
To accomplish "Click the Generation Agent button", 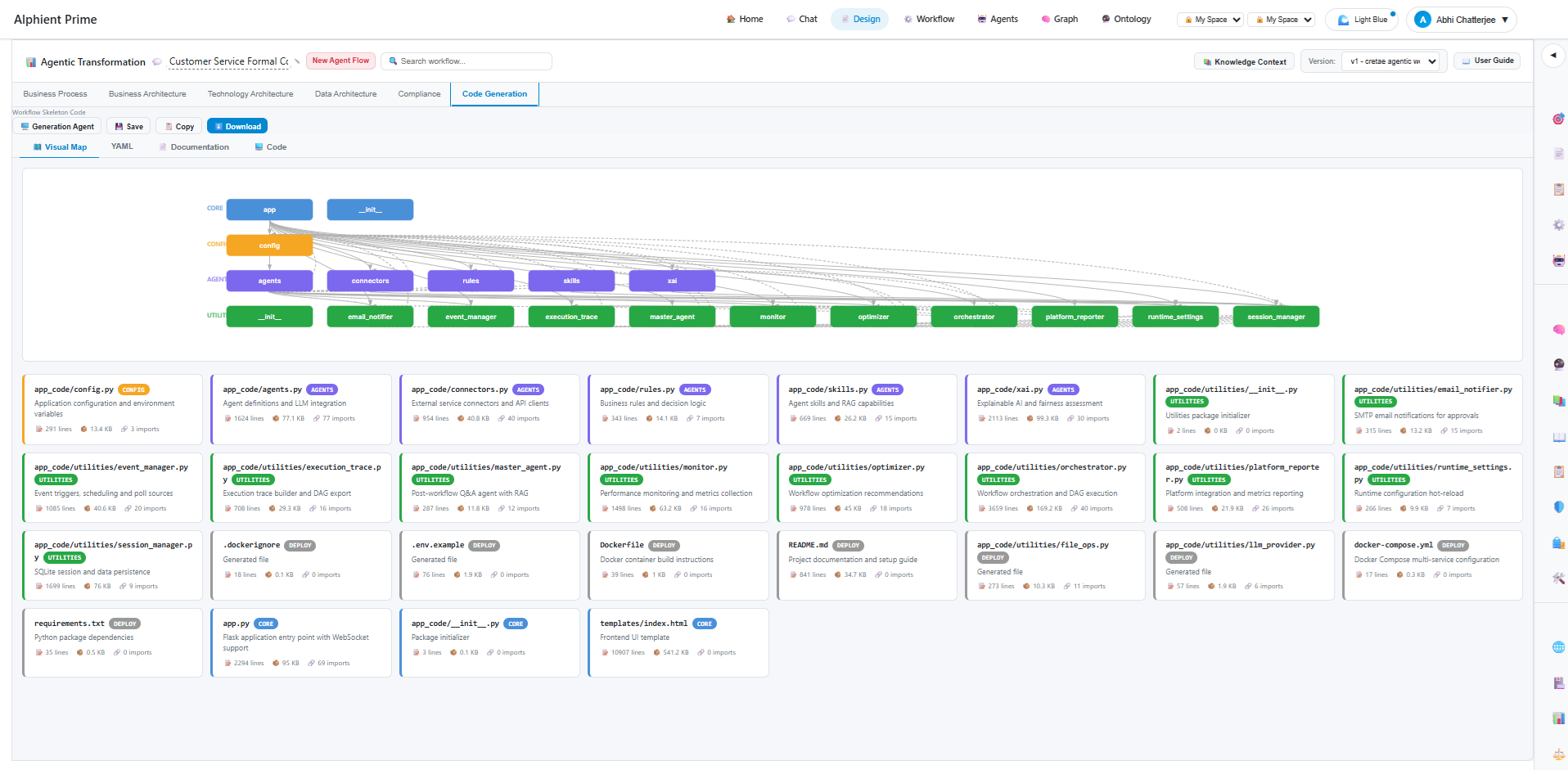I will 56,126.
